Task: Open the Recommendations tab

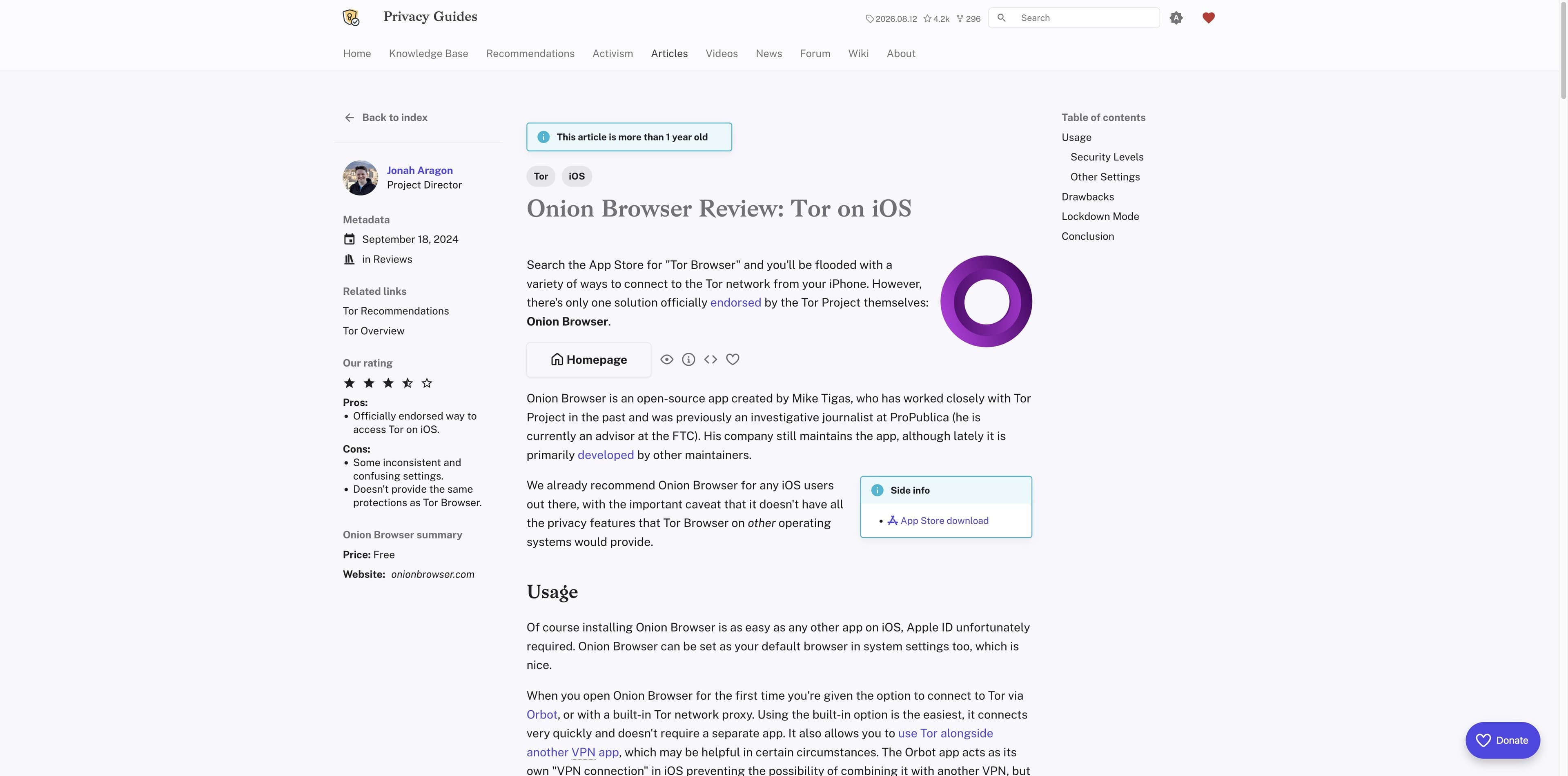Action: 530,53
